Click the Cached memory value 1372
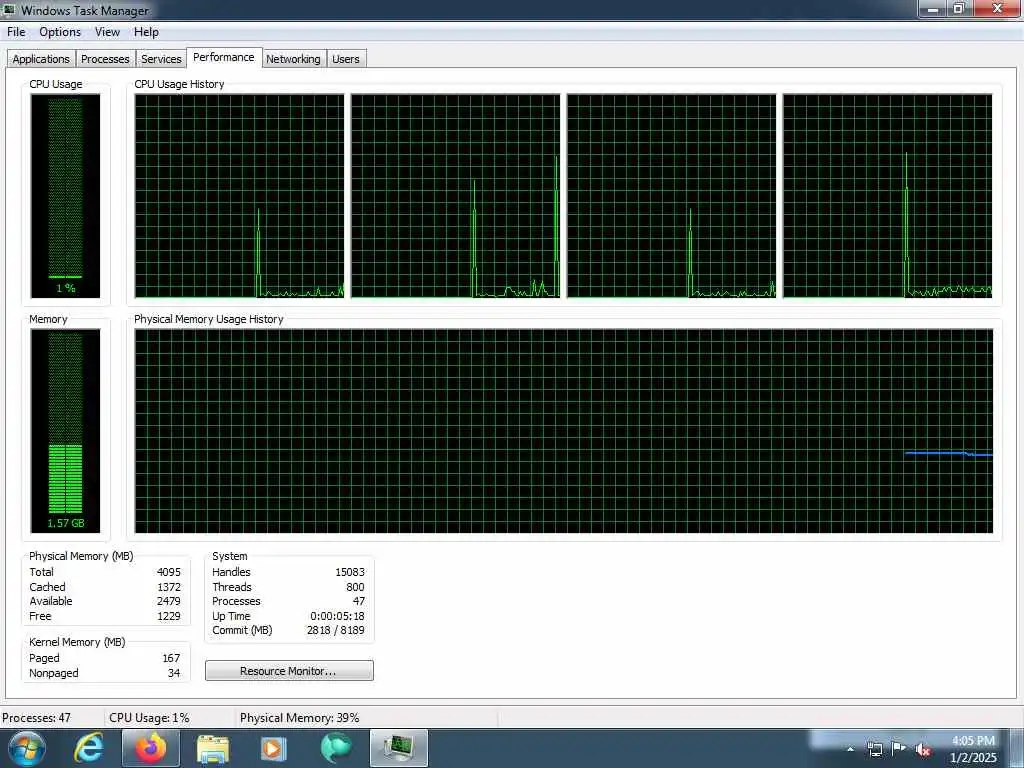The image size is (1024, 768). [x=168, y=586]
